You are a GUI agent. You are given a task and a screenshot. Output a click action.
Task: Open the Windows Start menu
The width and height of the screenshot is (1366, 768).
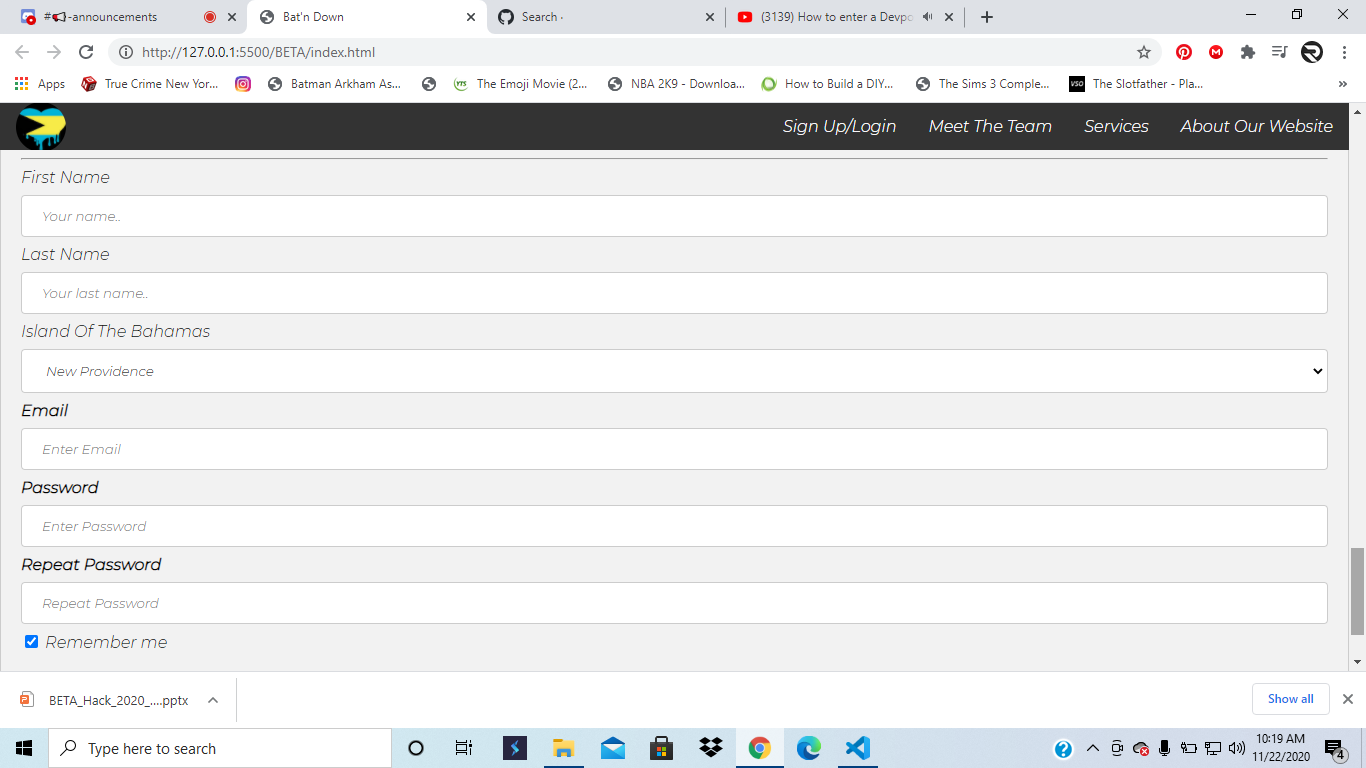[24, 748]
